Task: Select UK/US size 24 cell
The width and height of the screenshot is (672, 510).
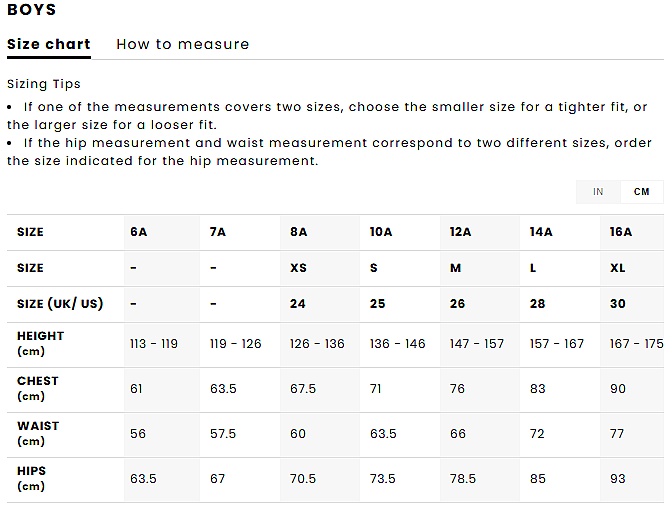Action: (x=297, y=304)
